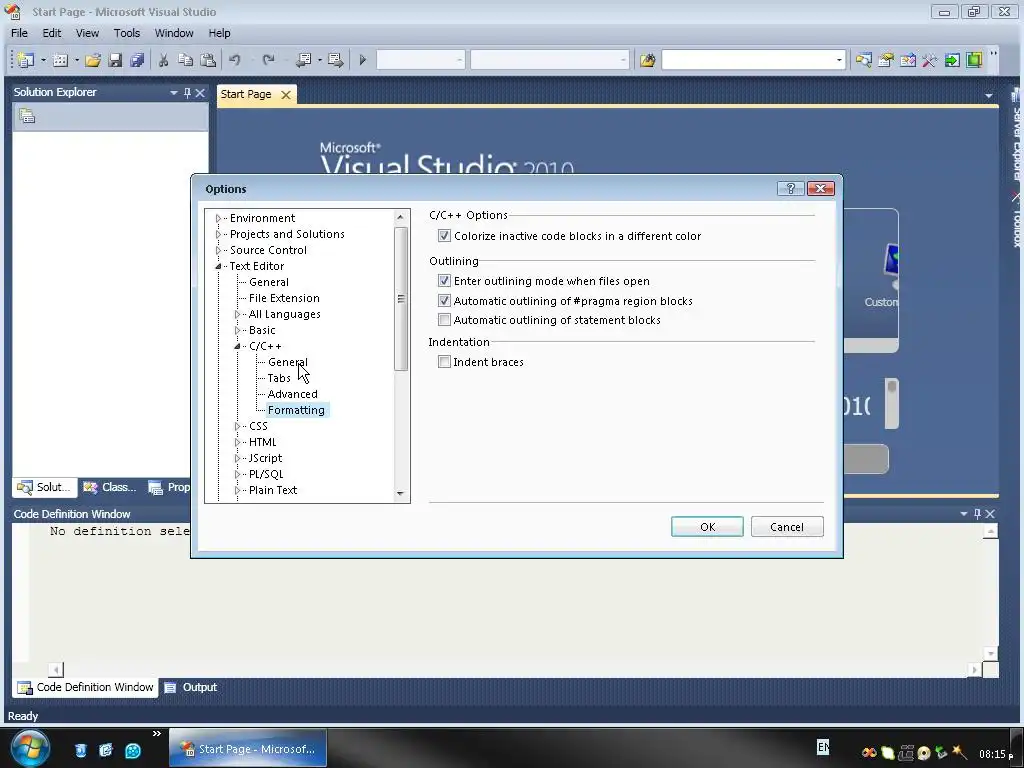Click the options tree scrollbar thumb
Viewport: 1024px width, 768px height.
click(x=400, y=298)
